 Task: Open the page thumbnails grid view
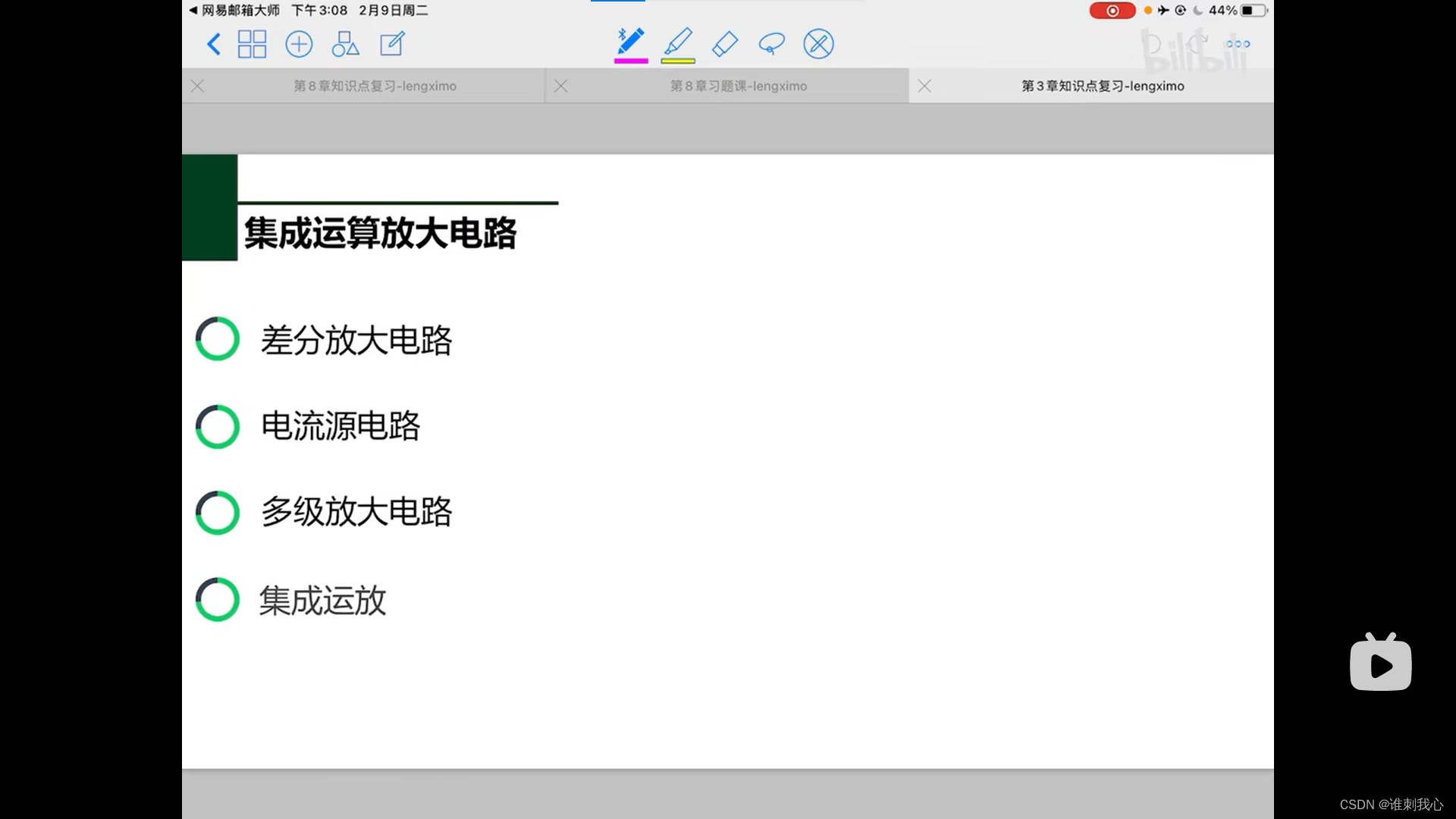click(252, 44)
